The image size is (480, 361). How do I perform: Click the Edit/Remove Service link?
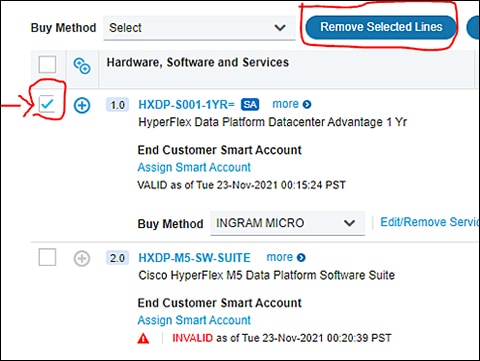(x=430, y=222)
